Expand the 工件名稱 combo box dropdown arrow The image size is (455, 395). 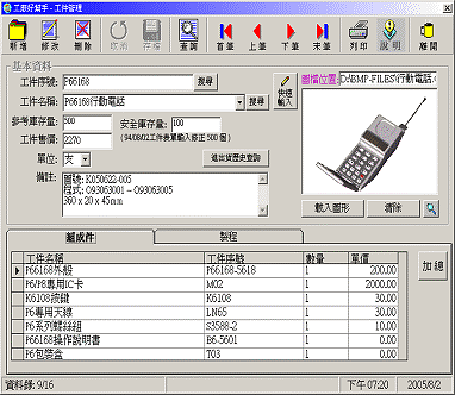point(240,103)
